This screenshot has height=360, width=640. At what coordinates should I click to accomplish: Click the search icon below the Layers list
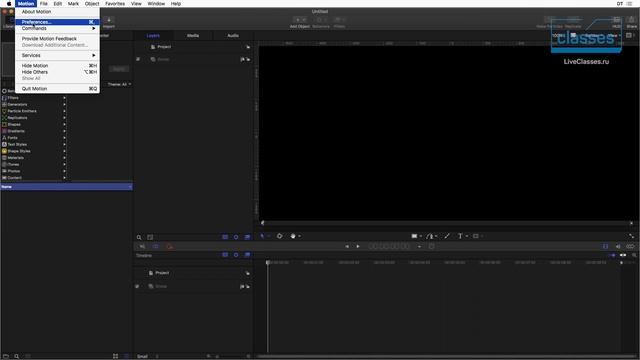click(x=139, y=237)
